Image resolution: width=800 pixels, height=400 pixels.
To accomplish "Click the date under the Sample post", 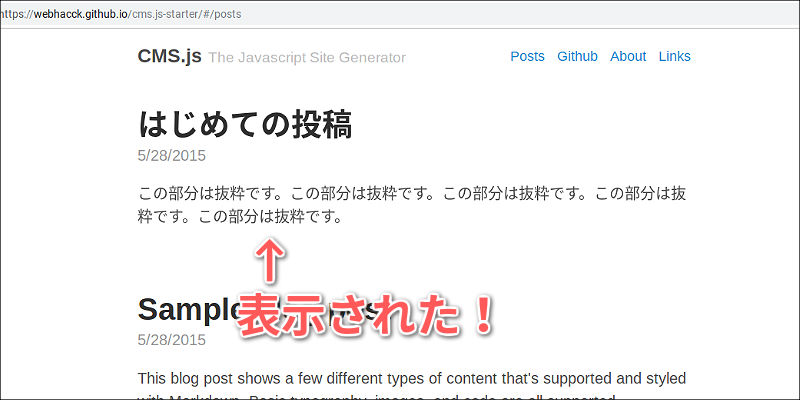I will click(171, 340).
